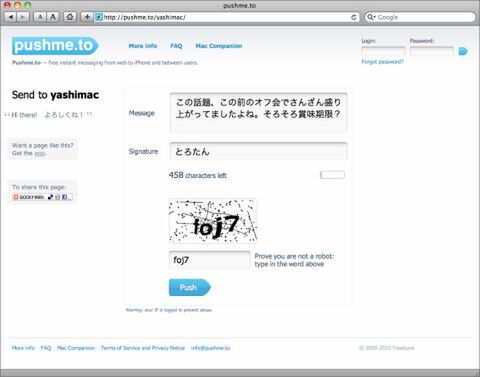Go back with the Safari back arrow
480x377 pixels.
[11, 17]
